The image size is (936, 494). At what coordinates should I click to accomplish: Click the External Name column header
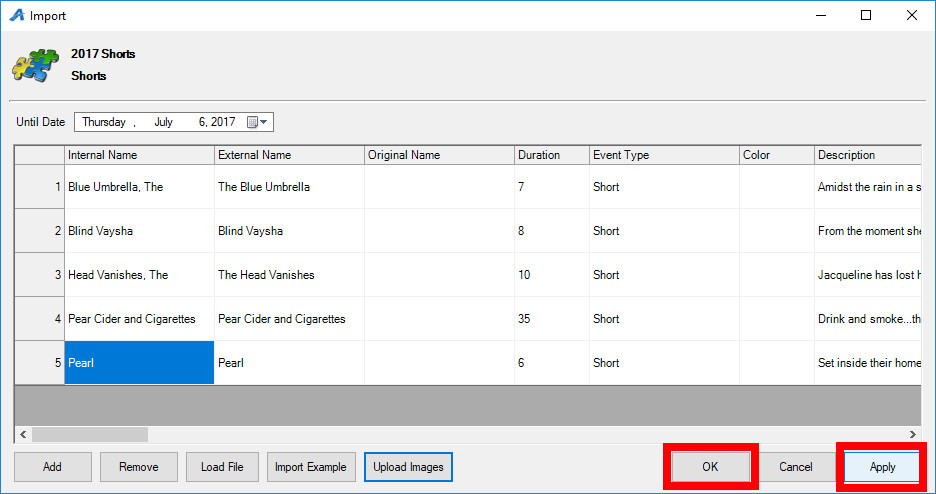[x=289, y=155]
